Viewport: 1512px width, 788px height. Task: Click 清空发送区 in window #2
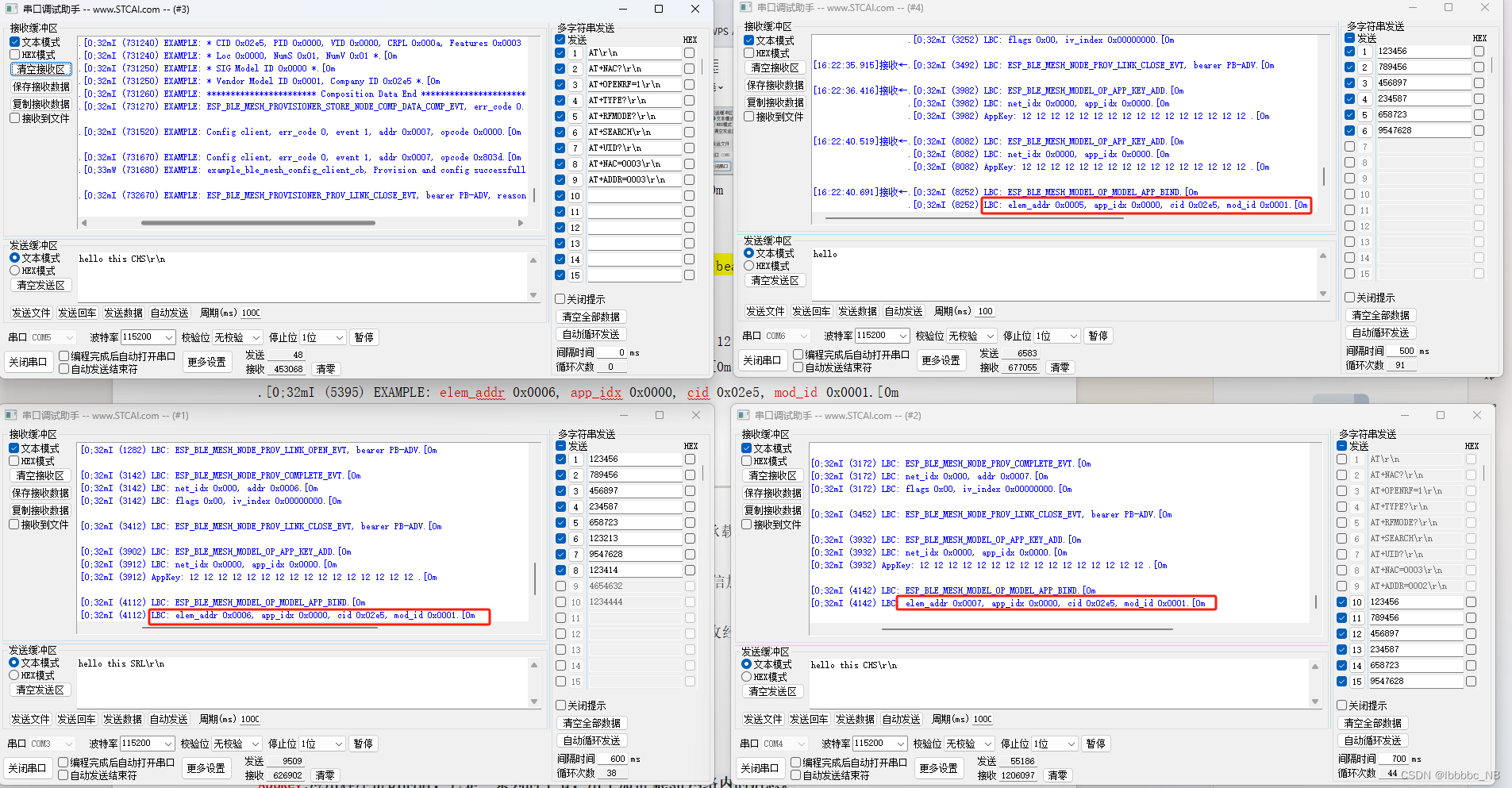[x=773, y=691]
